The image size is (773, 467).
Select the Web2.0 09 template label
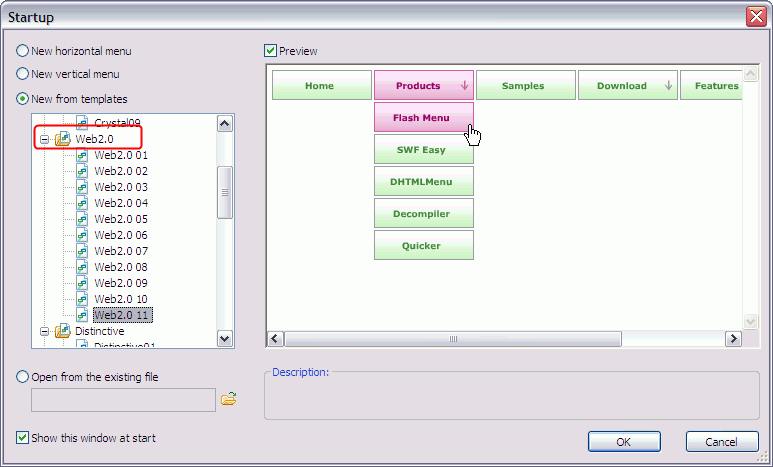coord(121,283)
